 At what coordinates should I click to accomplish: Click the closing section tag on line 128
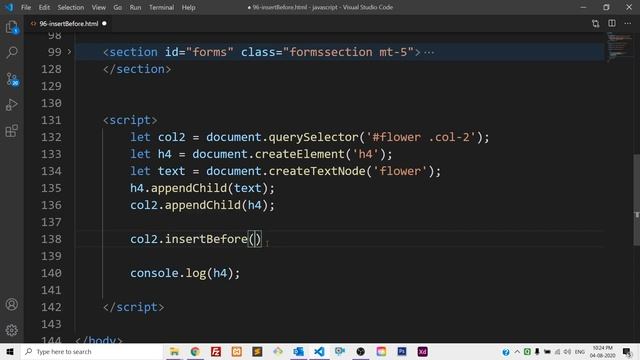point(137,69)
